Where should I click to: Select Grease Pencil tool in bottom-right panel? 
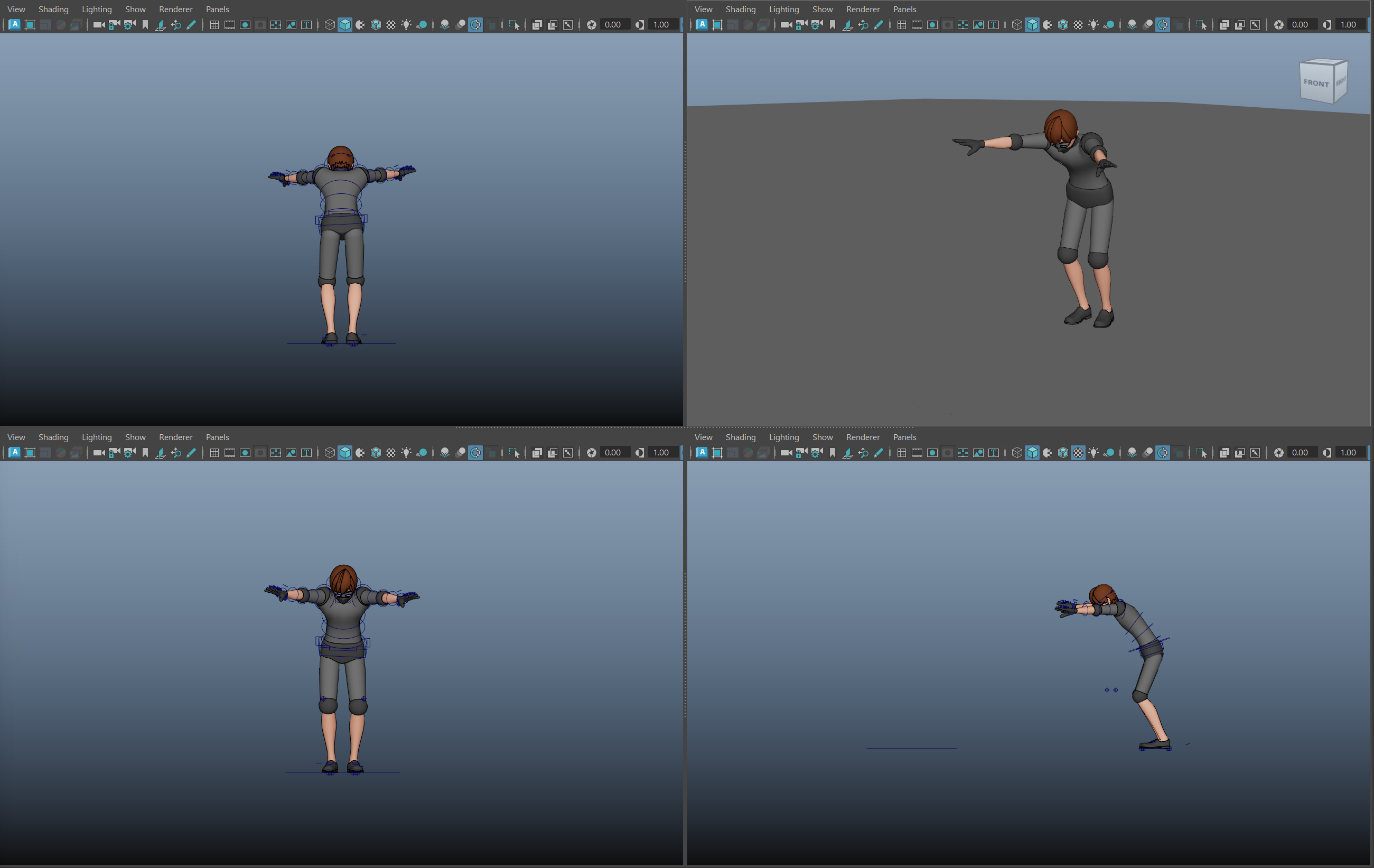point(878,453)
